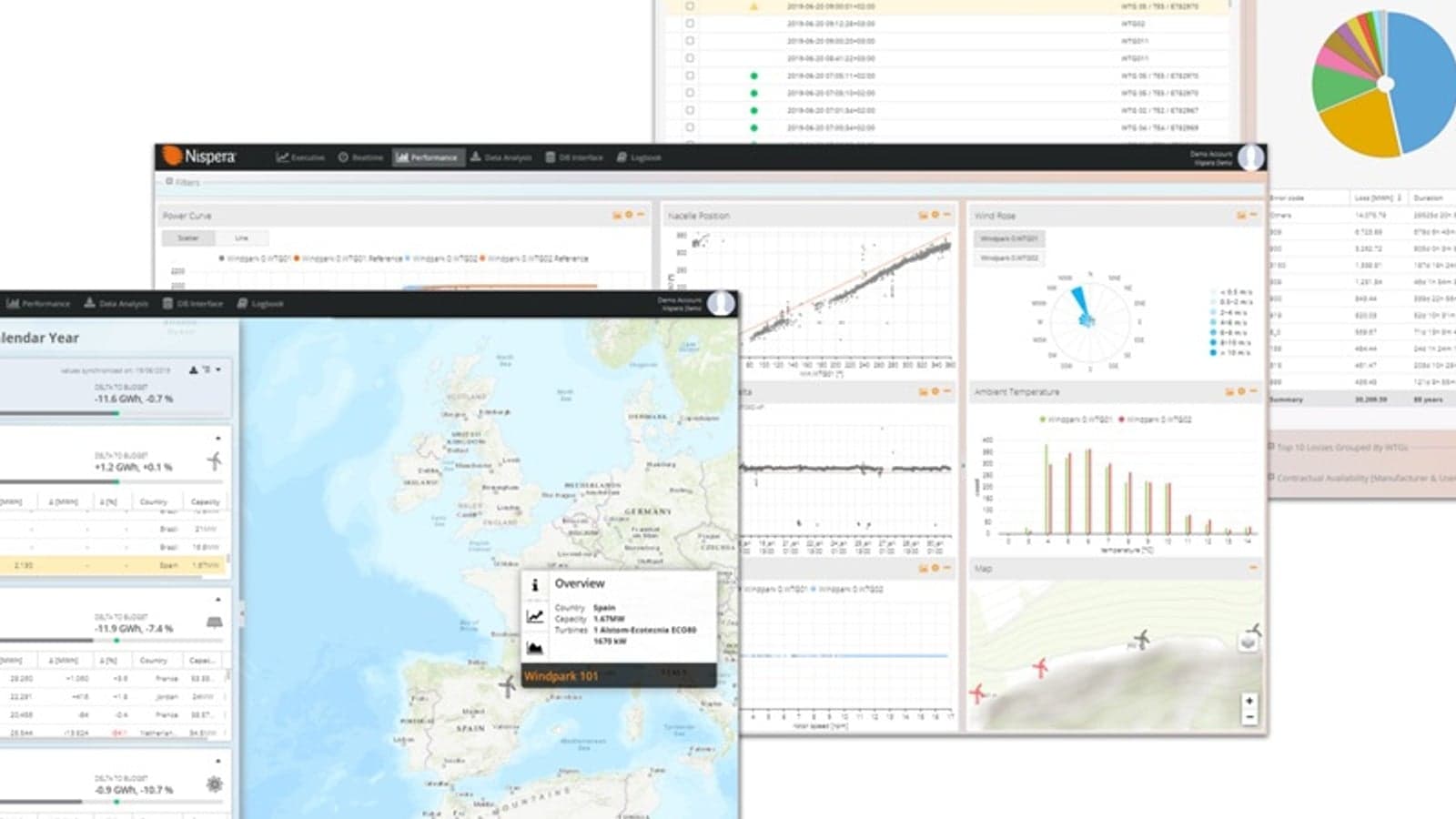Expand the Filters section
This screenshot has width=1456, height=819.
(182, 182)
